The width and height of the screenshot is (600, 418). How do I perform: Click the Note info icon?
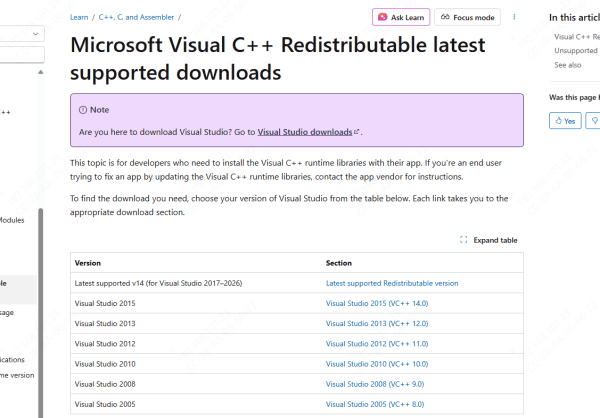click(83, 110)
